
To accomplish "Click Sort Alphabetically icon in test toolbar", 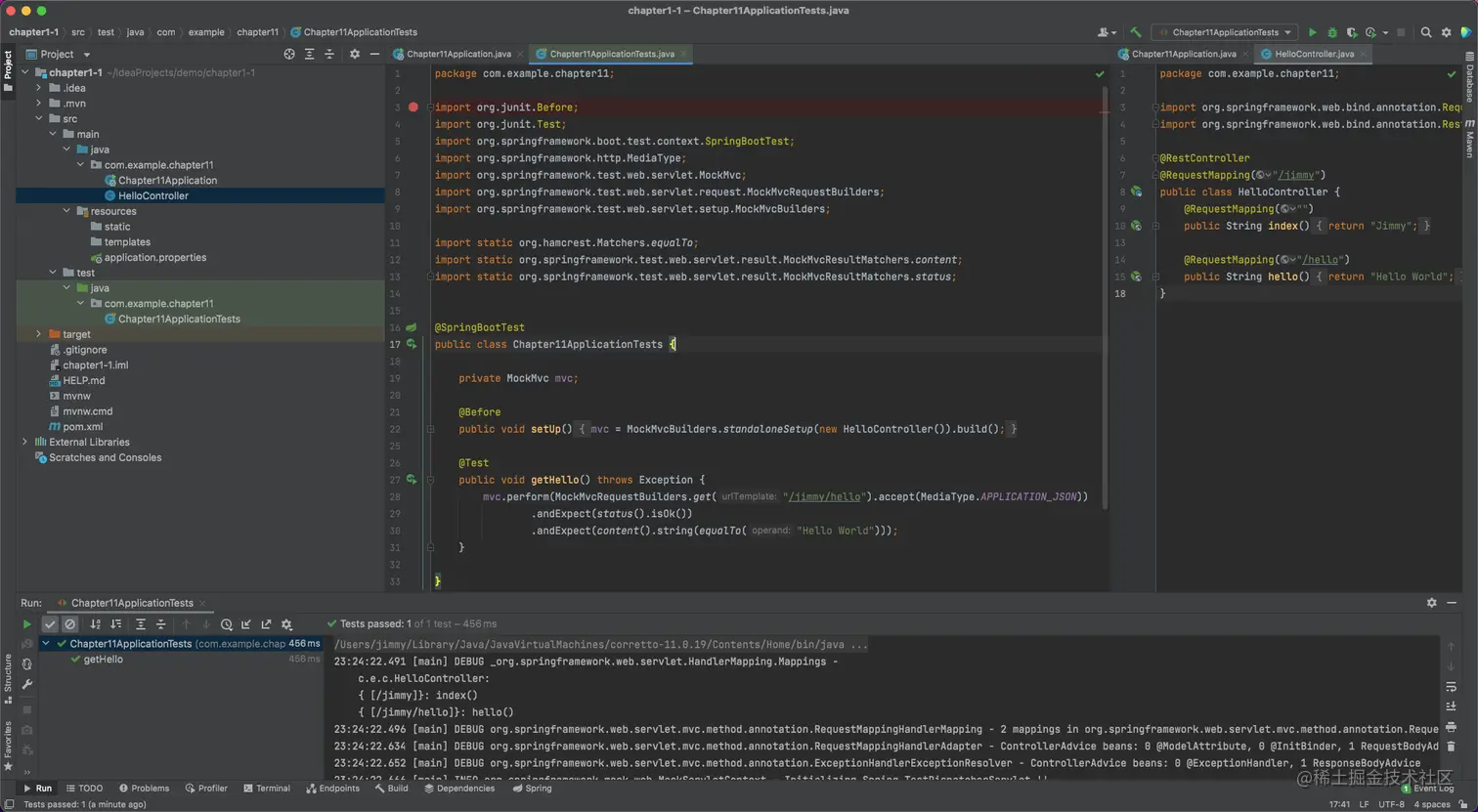I will pyautogui.click(x=95, y=623).
